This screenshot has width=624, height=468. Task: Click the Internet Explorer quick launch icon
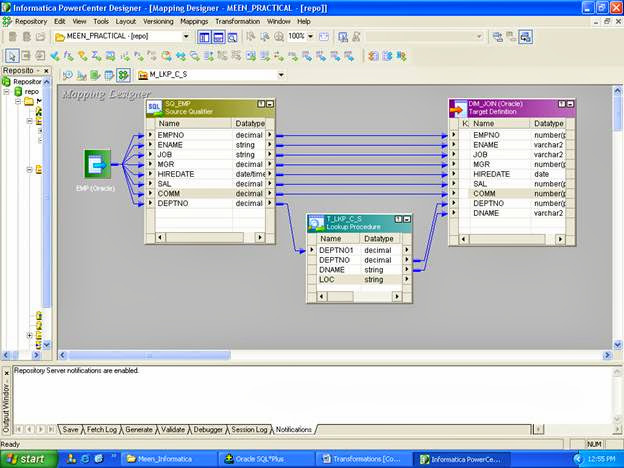point(85,459)
